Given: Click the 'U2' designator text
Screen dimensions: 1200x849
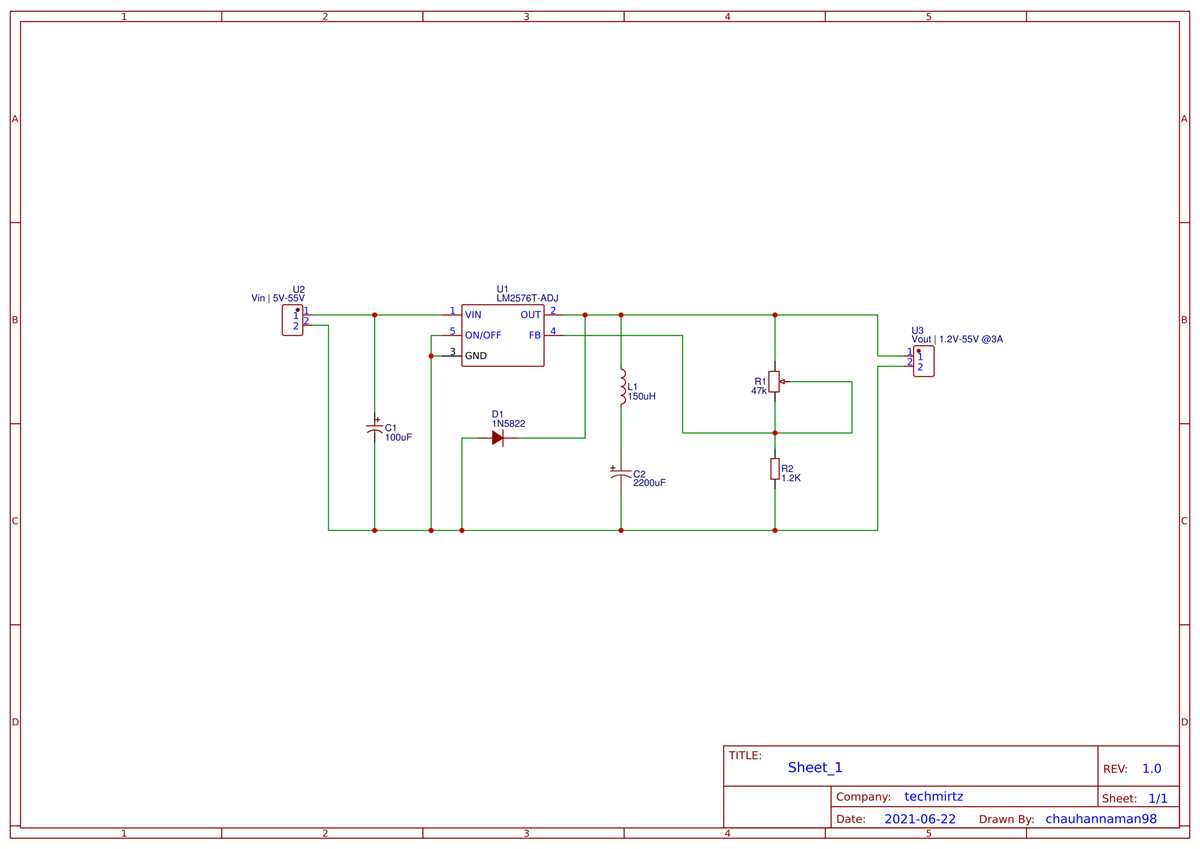Looking at the screenshot, I should (x=298, y=289).
